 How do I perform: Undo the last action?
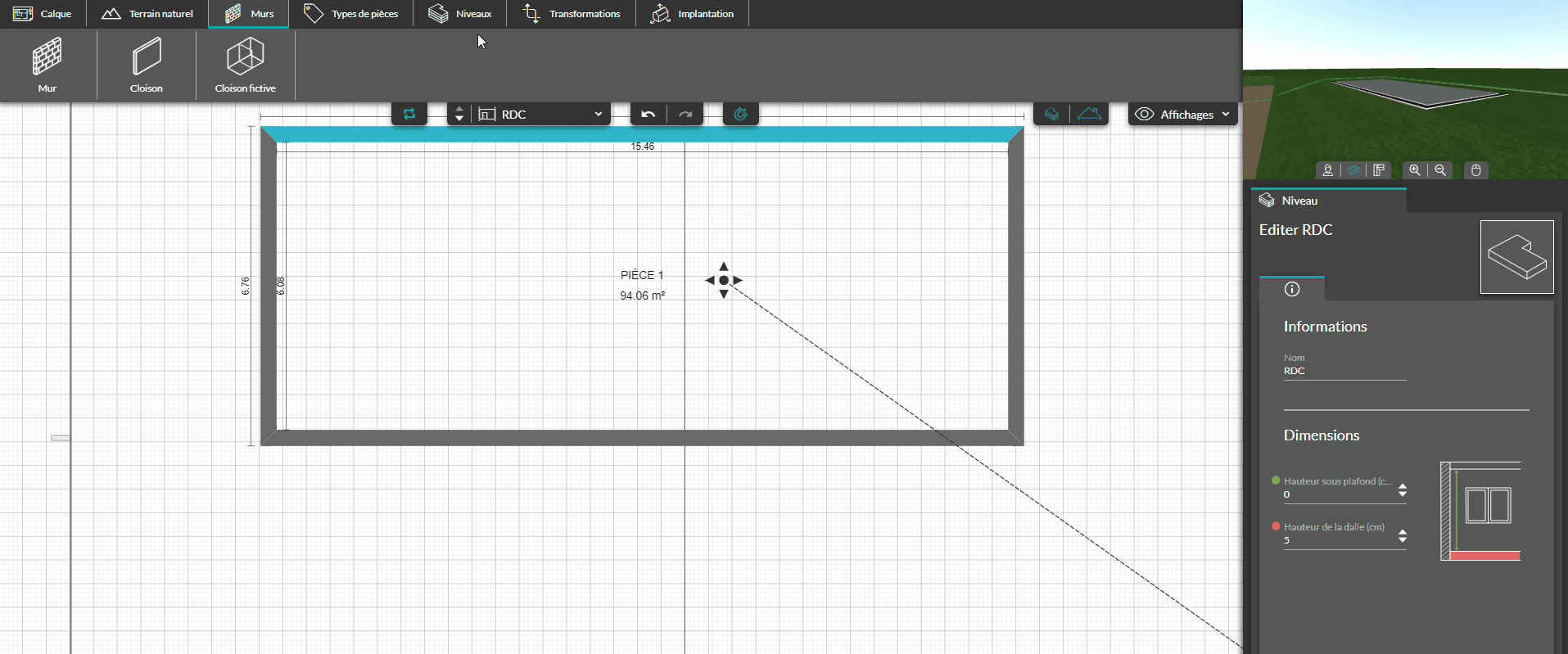[648, 114]
